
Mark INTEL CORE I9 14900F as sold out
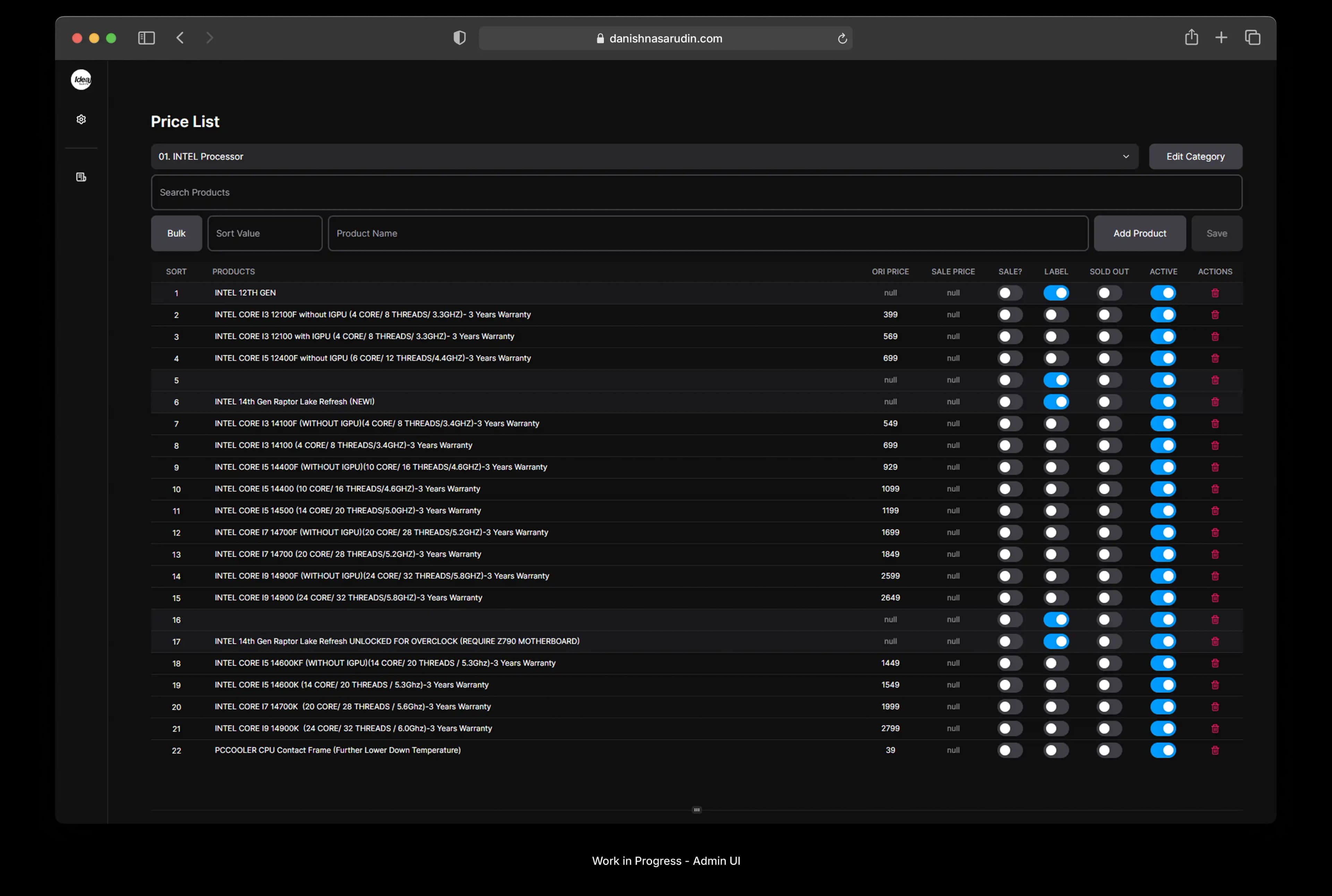tap(1109, 576)
